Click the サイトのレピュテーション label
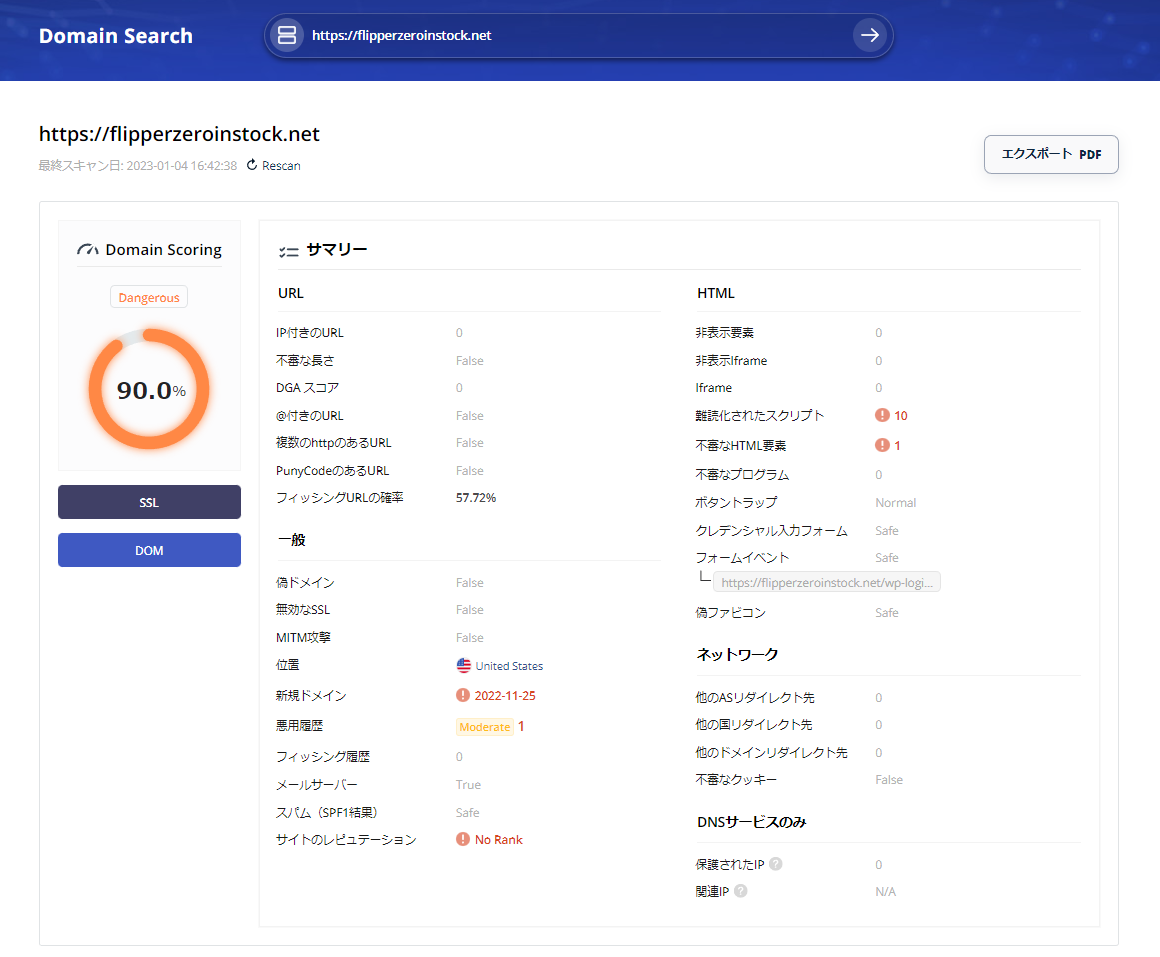Image resolution: width=1160 pixels, height=957 pixels. coord(346,839)
